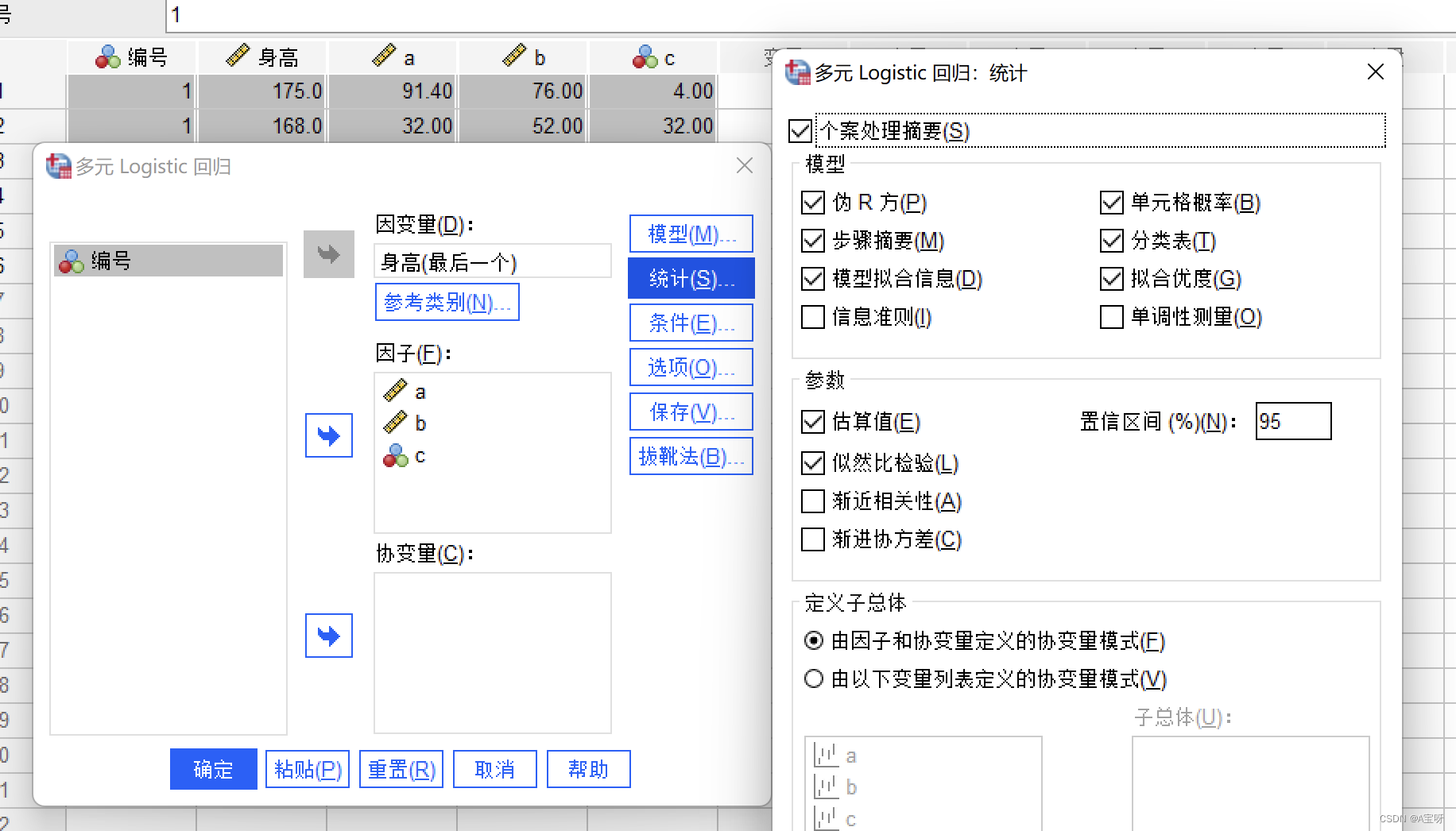The image size is (1456, 831).
Task: Select data cell with value 4.00
Action: tap(652, 91)
